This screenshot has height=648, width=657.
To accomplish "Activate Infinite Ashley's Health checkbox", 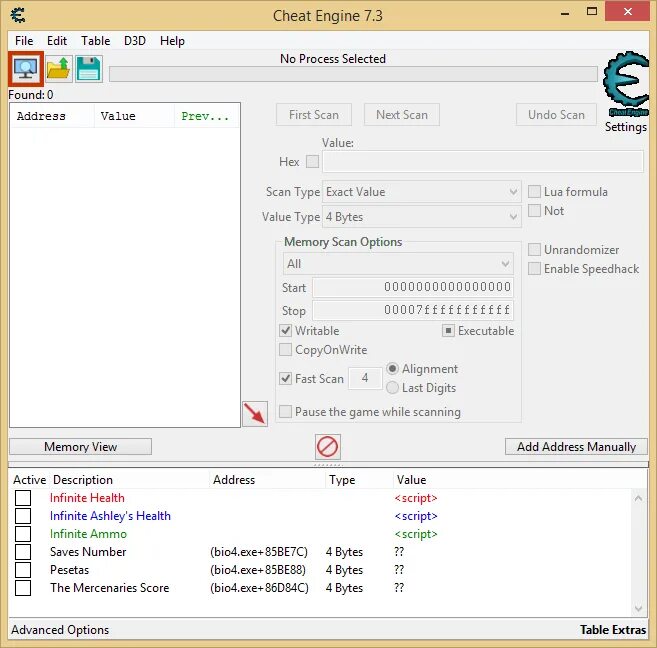I will tap(23, 516).
